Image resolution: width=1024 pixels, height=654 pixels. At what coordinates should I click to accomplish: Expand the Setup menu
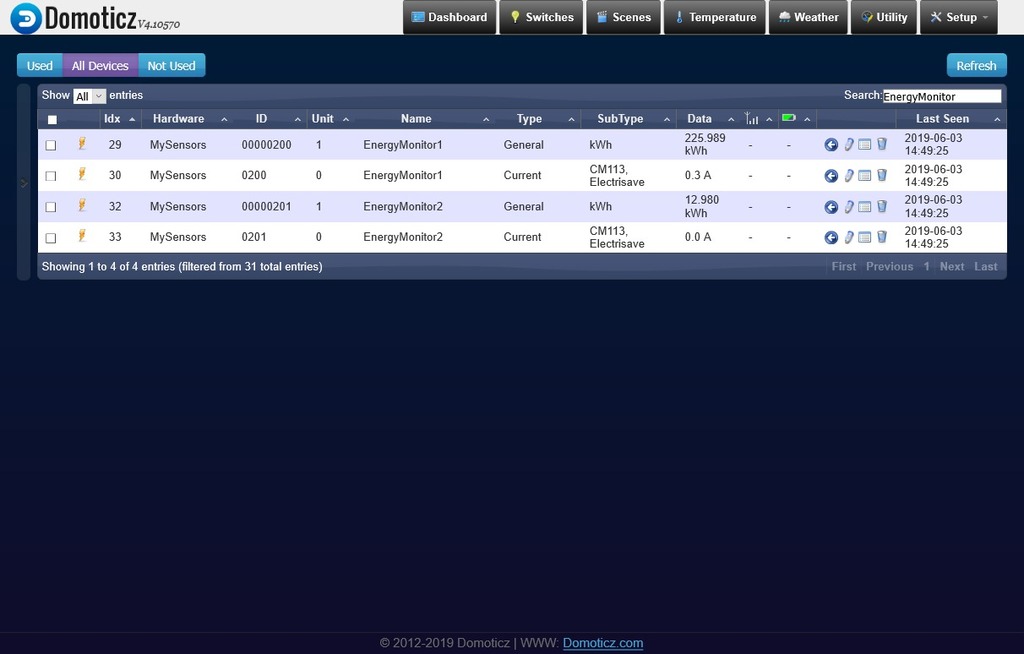click(x=958, y=18)
